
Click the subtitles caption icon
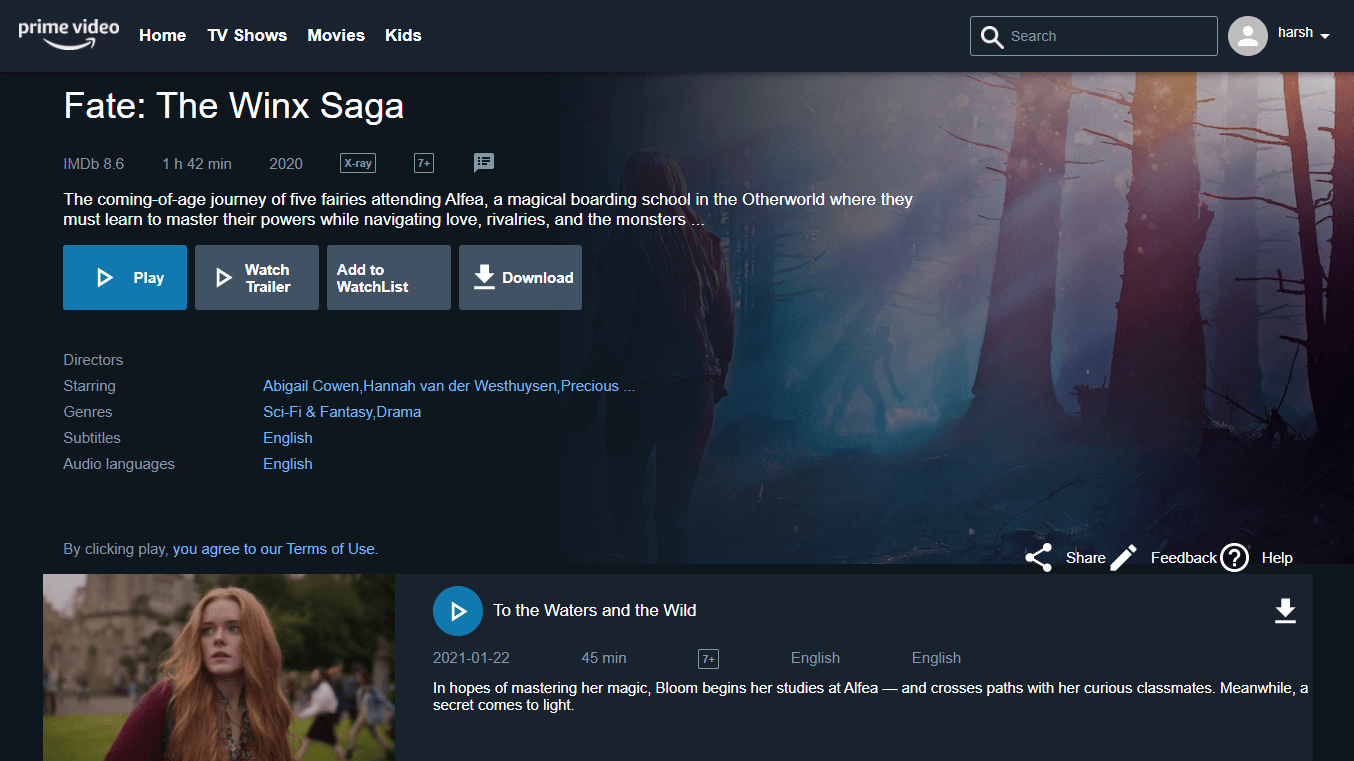tap(484, 163)
